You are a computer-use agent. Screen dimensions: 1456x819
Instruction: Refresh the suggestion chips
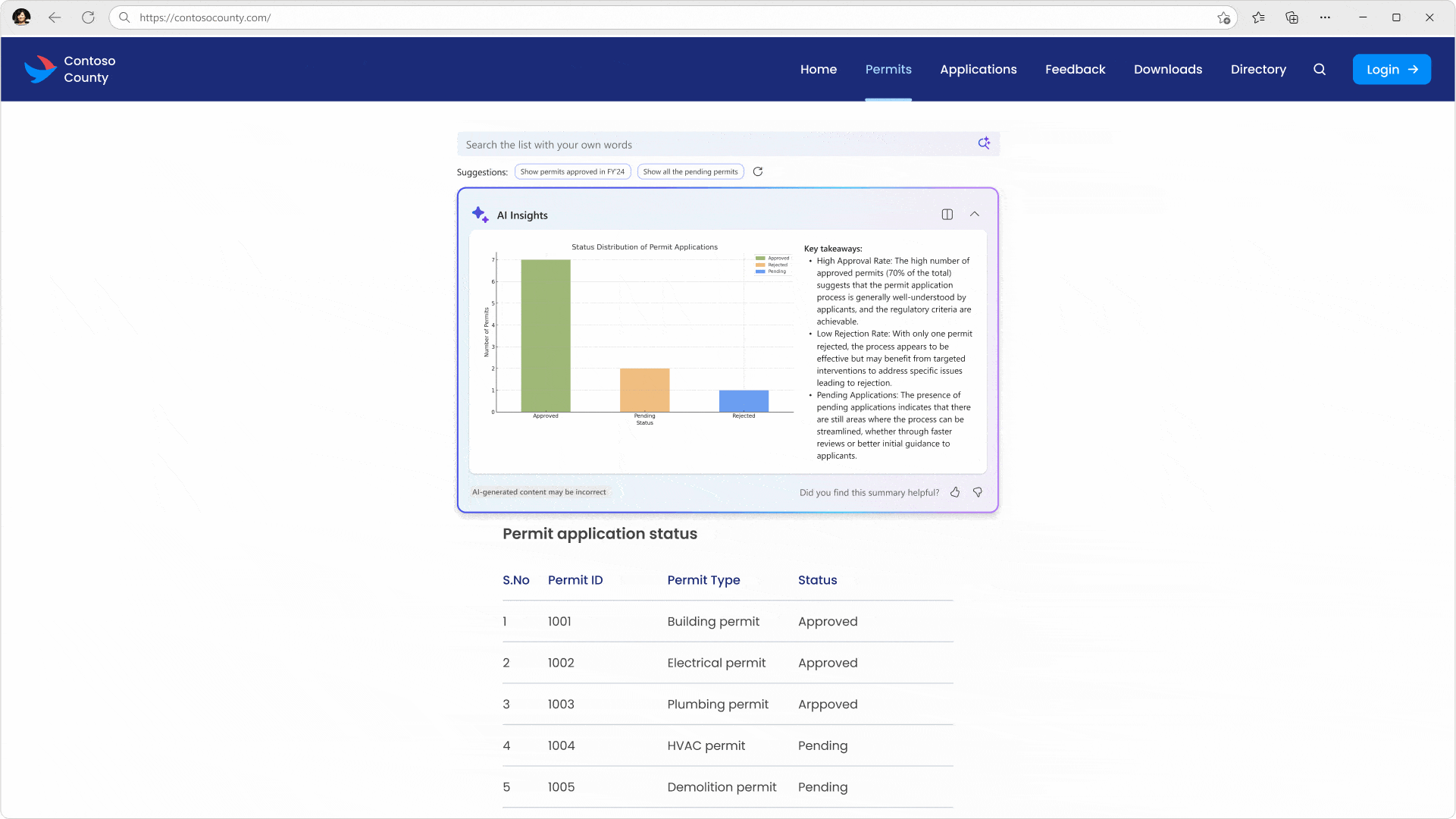tap(758, 171)
